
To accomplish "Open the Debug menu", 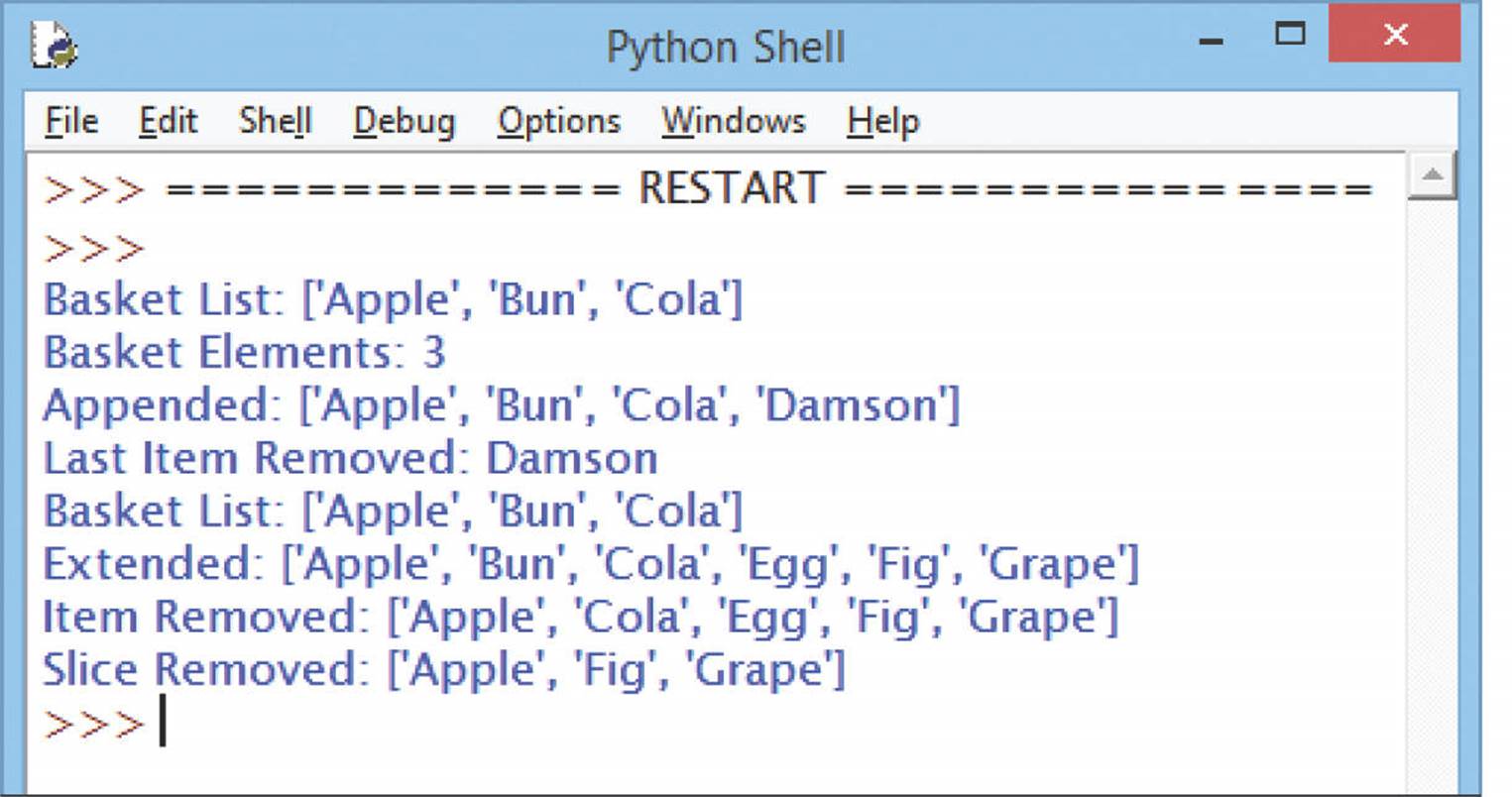I will pos(404,121).
